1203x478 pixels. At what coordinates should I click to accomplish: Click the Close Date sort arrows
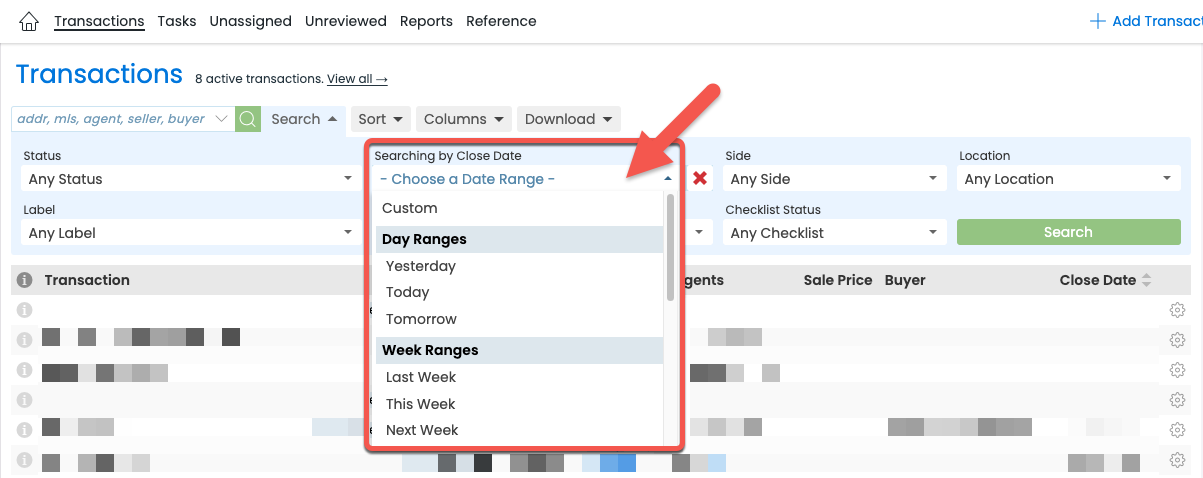pos(1146,280)
